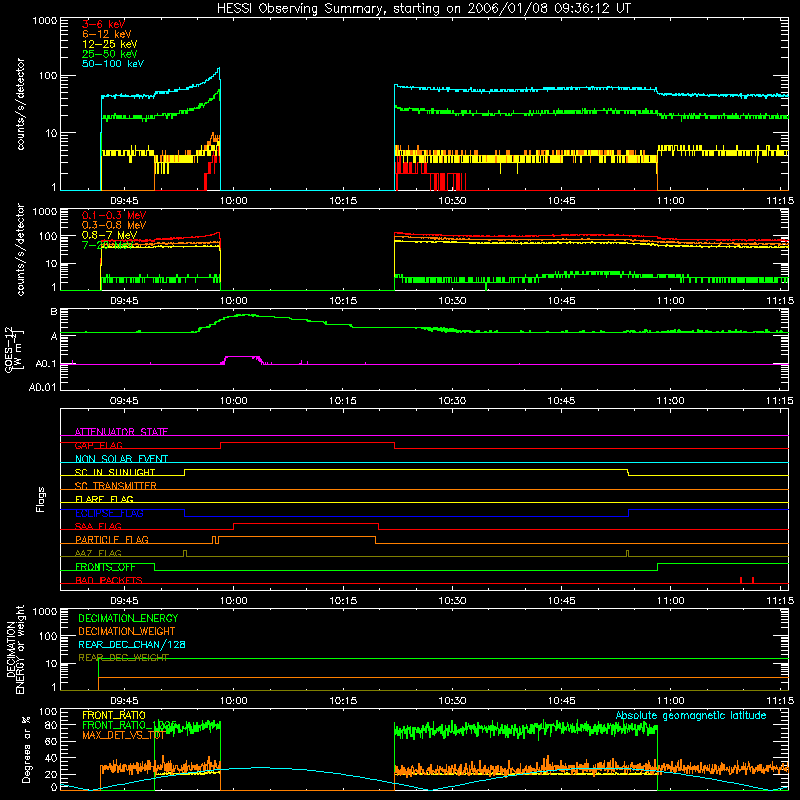Select the '12-25 keV' legend label
Image resolution: width=800 pixels, height=800 pixels.
110,44
